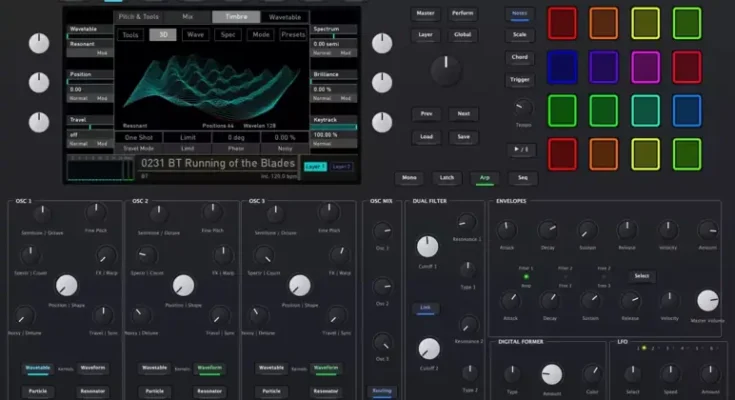Click the Prev preset button
The height and width of the screenshot is (400, 735).
(426, 114)
